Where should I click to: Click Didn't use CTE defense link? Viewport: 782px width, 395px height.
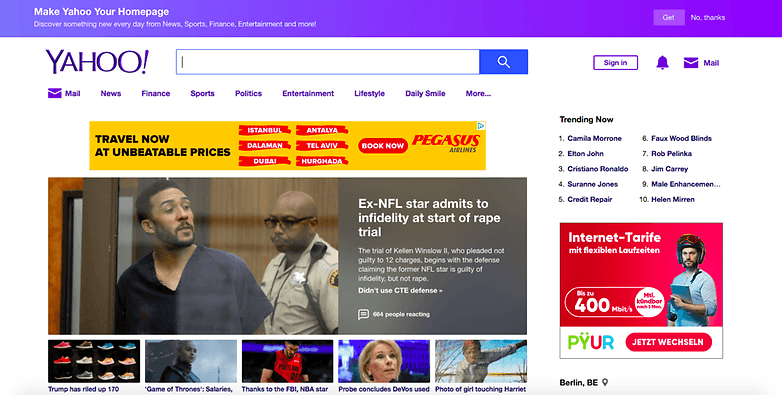coord(400,290)
